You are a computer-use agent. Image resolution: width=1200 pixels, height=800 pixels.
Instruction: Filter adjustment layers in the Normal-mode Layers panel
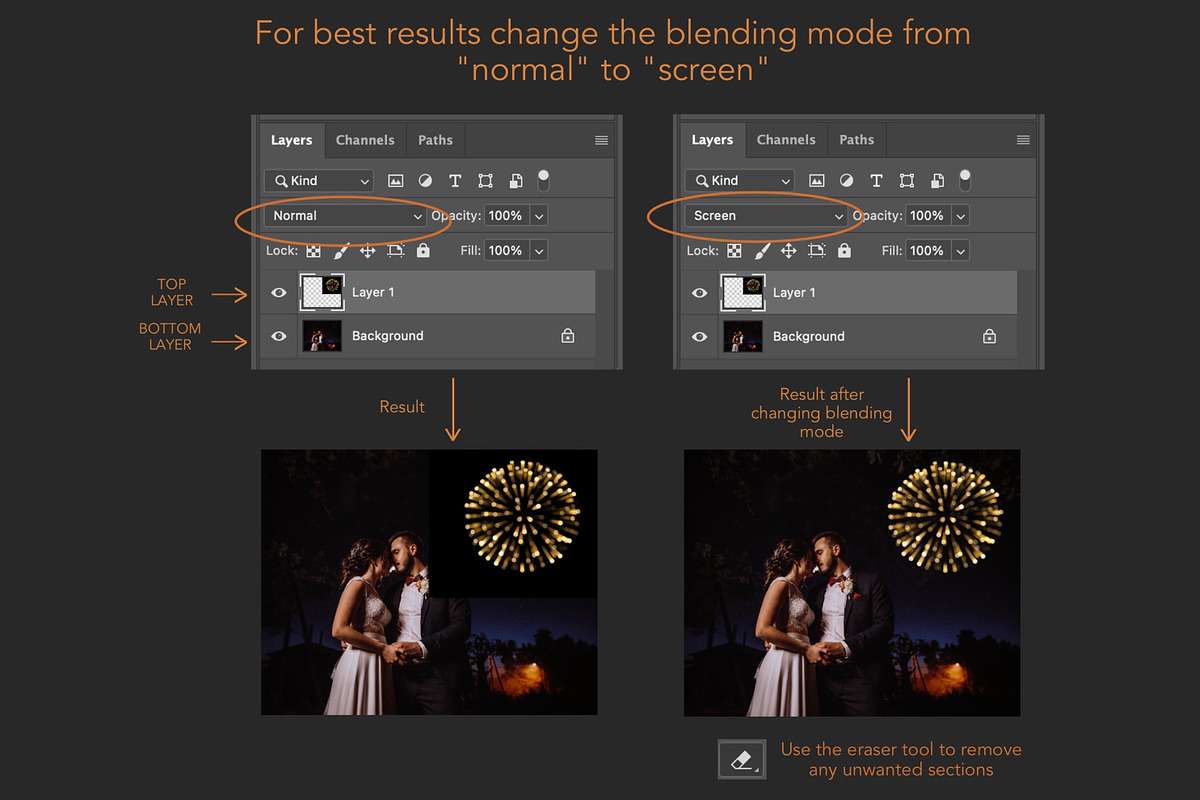[425, 181]
